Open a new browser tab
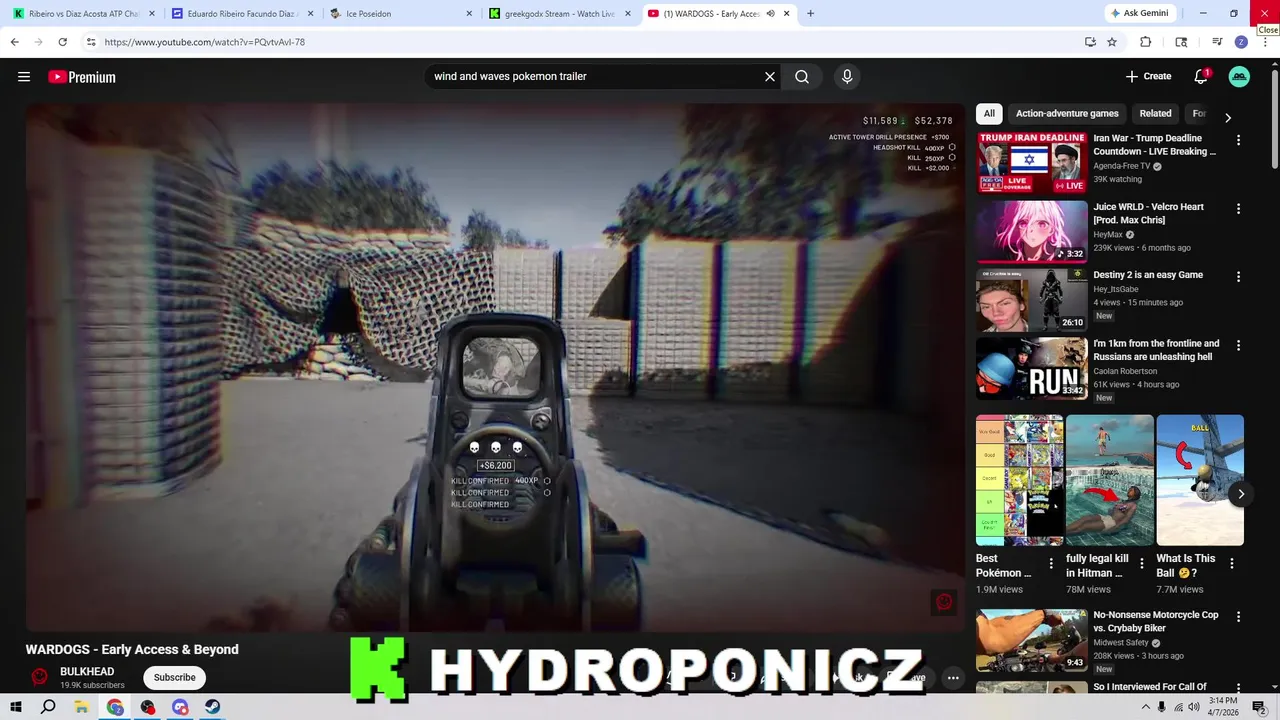 810,14
